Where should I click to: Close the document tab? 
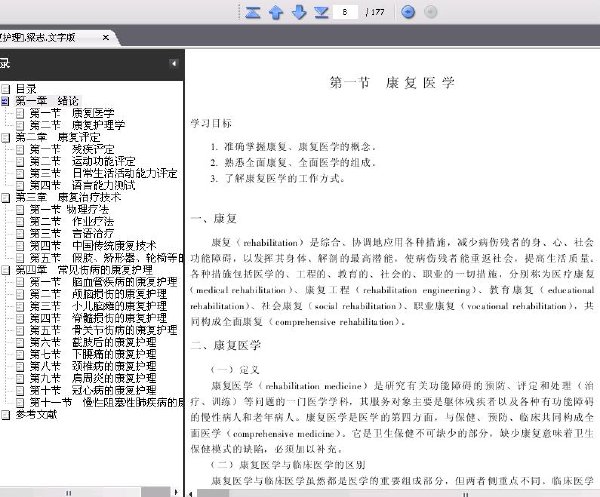(x=106, y=37)
